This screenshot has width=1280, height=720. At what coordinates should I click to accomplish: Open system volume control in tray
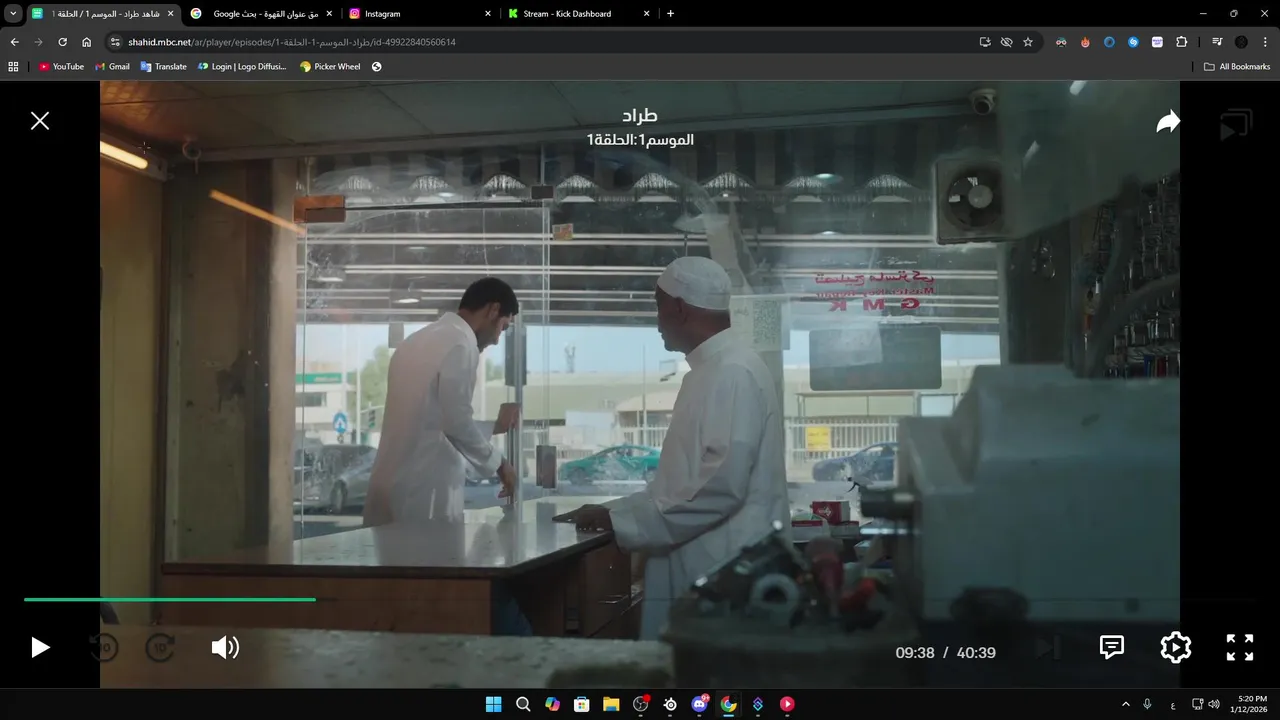coord(1214,704)
